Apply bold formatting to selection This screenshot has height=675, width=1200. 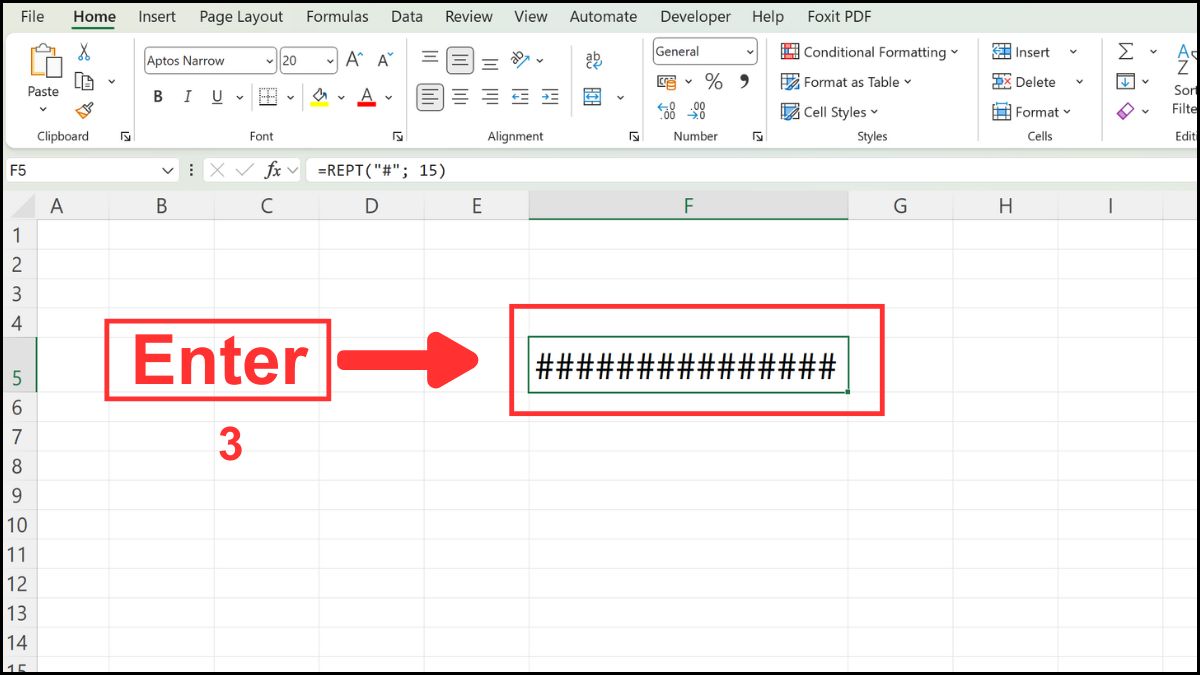pos(157,96)
